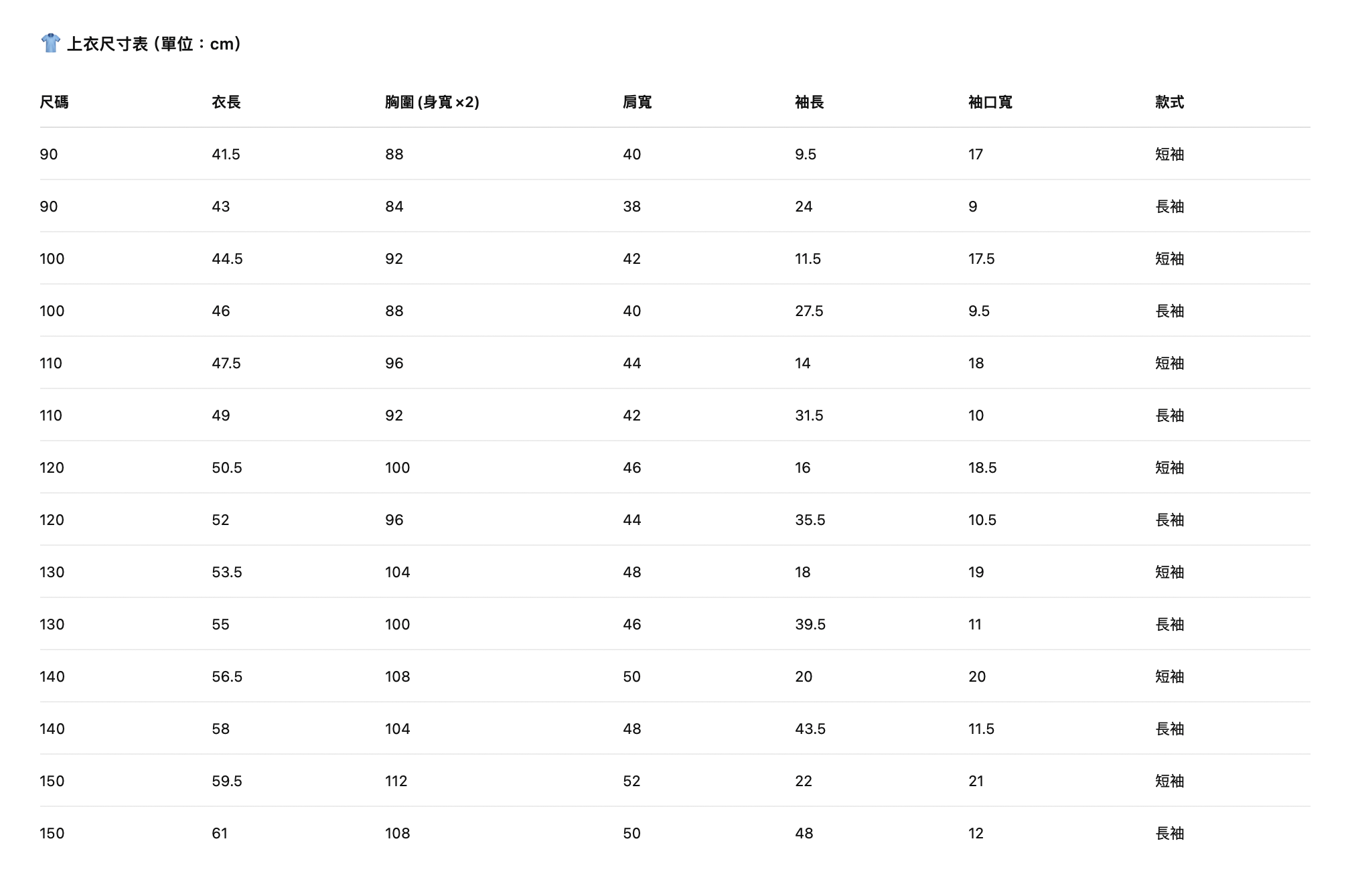The image size is (1346, 896).
Task: Click the 尺碼 column header
Action: click(54, 102)
